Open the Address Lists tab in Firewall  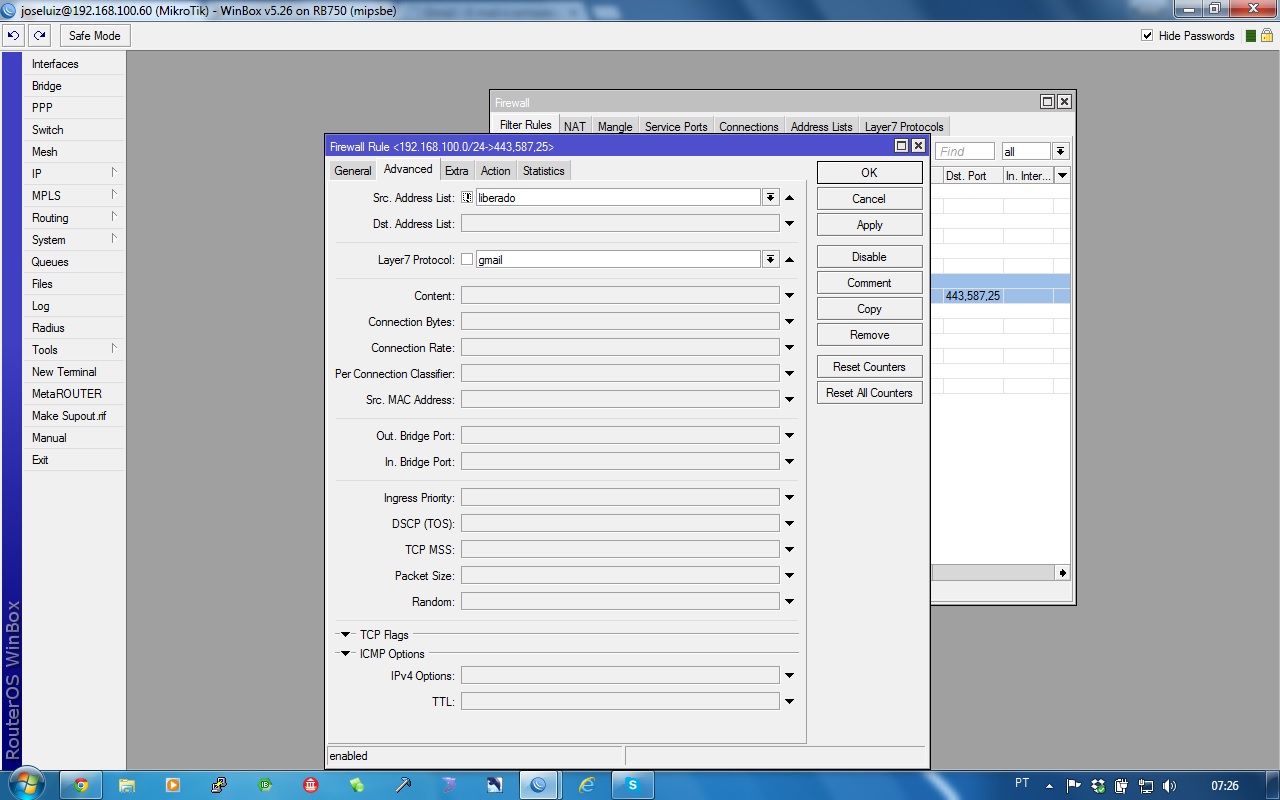click(x=822, y=127)
